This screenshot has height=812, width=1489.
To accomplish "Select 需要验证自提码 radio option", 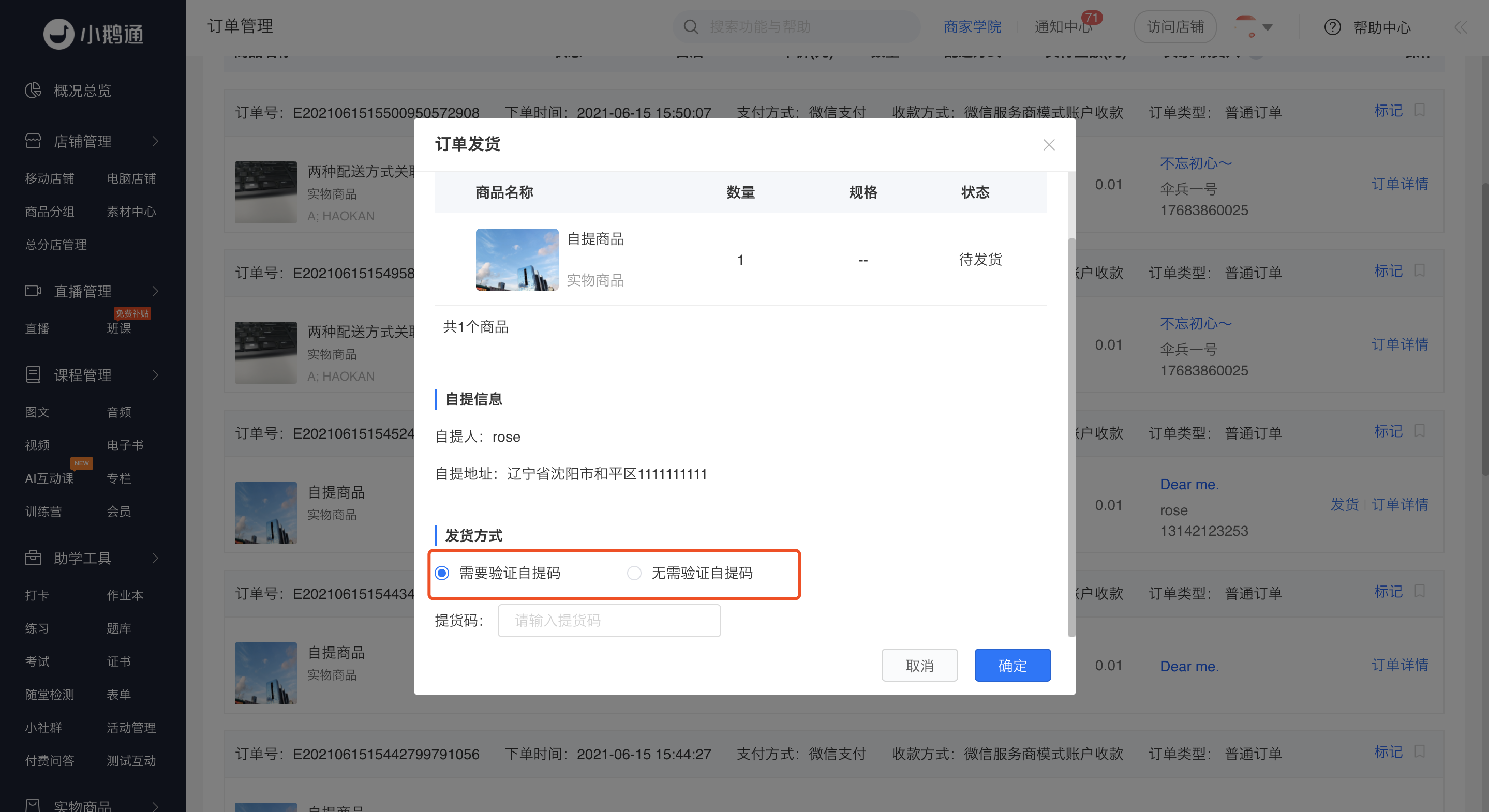I will [442, 573].
